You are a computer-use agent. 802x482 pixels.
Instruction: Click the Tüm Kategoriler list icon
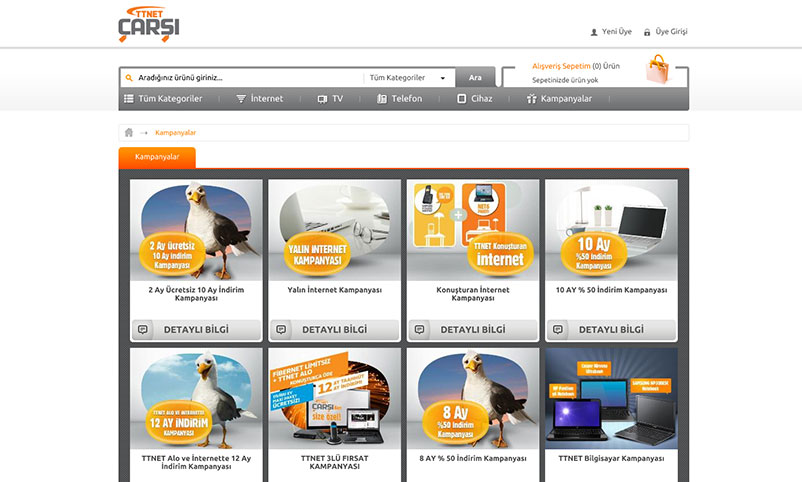point(129,99)
